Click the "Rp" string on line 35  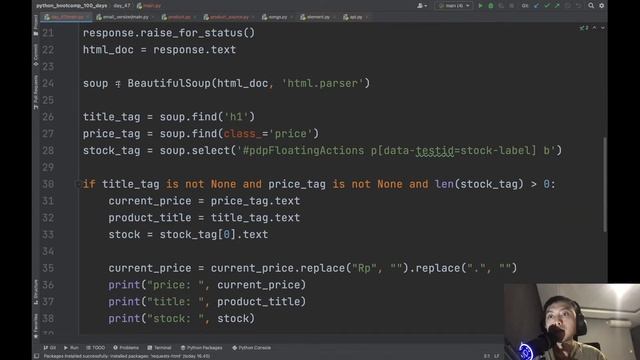click(364, 268)
